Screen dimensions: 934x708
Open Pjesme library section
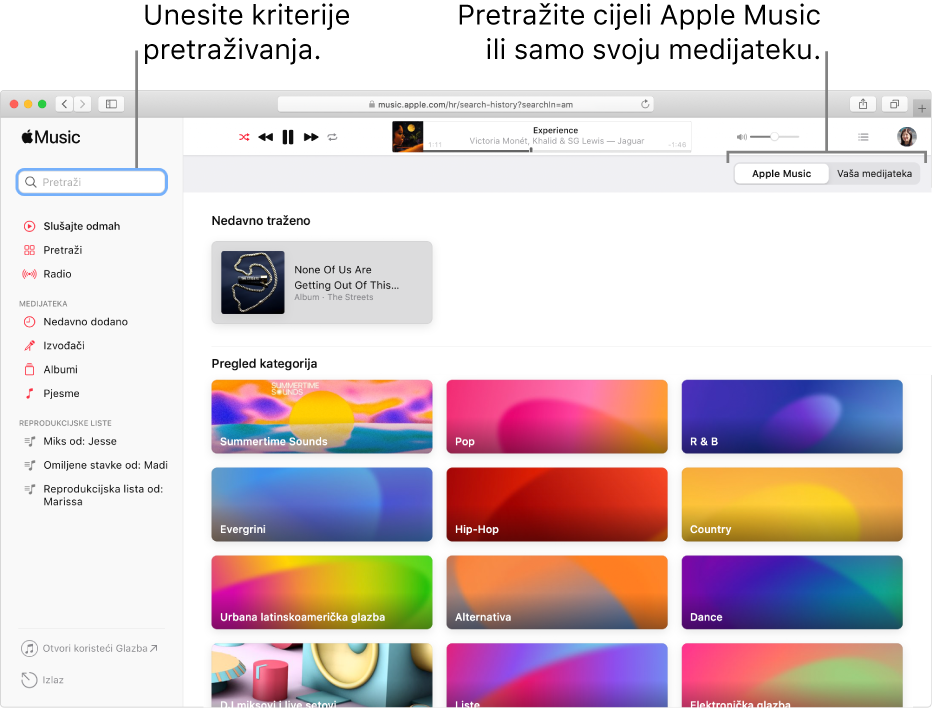click(61, 393)
